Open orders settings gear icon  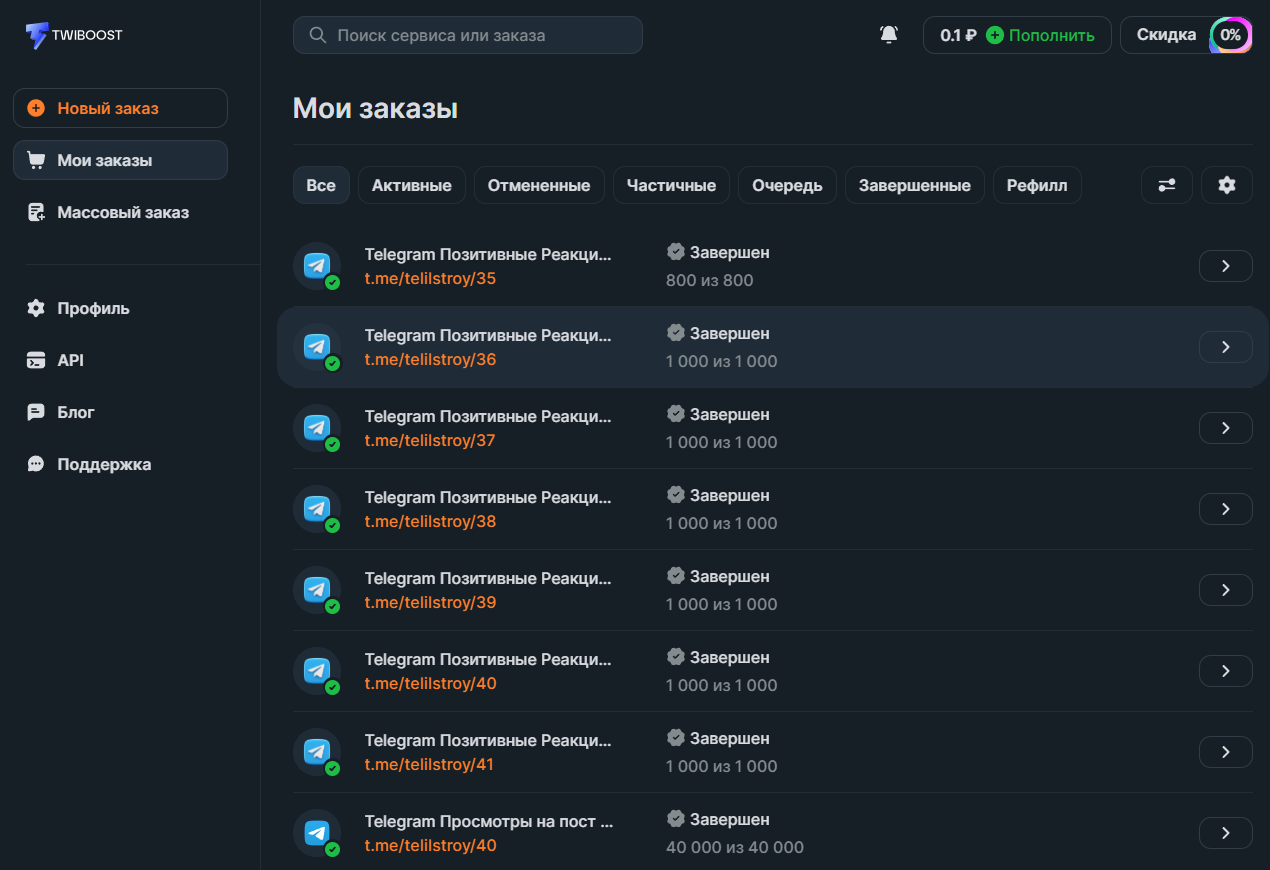tap(1226, 185)
